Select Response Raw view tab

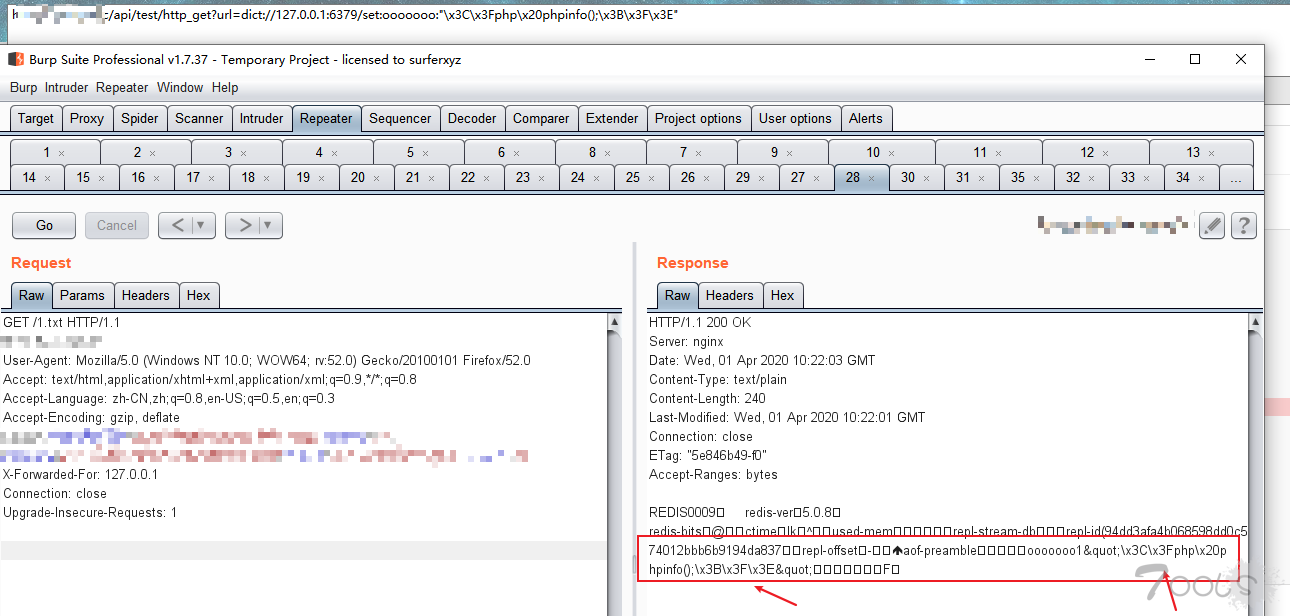tap(678, 295)
